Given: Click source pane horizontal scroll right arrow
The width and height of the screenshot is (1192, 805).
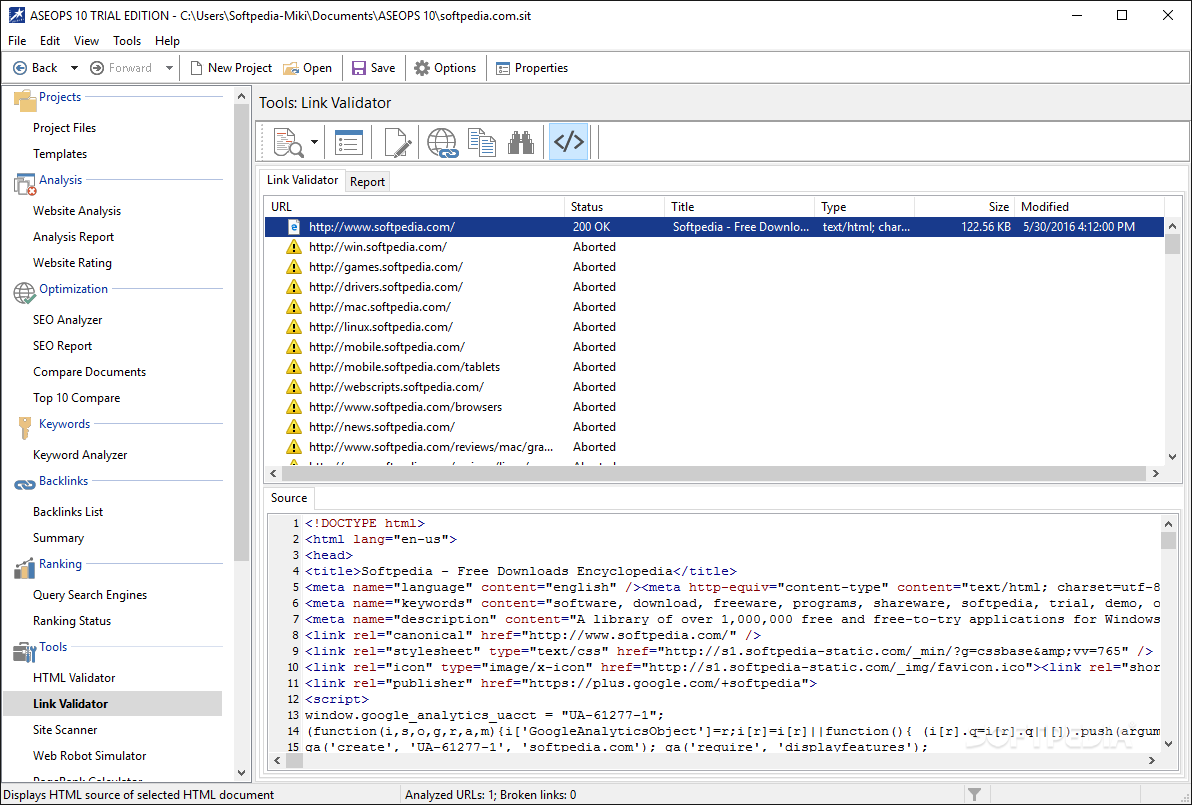Looking at the screenshot, I should pyautogui.click(x=1152, y=760).
